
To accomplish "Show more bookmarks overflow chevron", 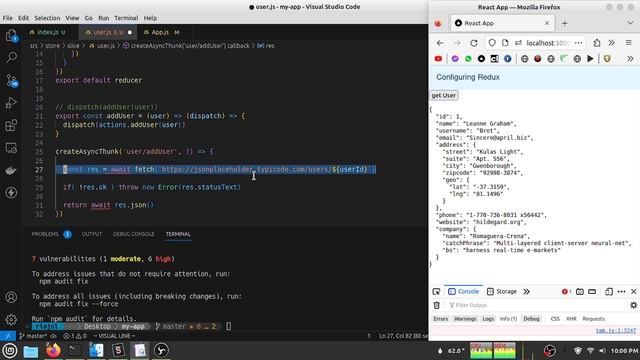I will point(630,59).
